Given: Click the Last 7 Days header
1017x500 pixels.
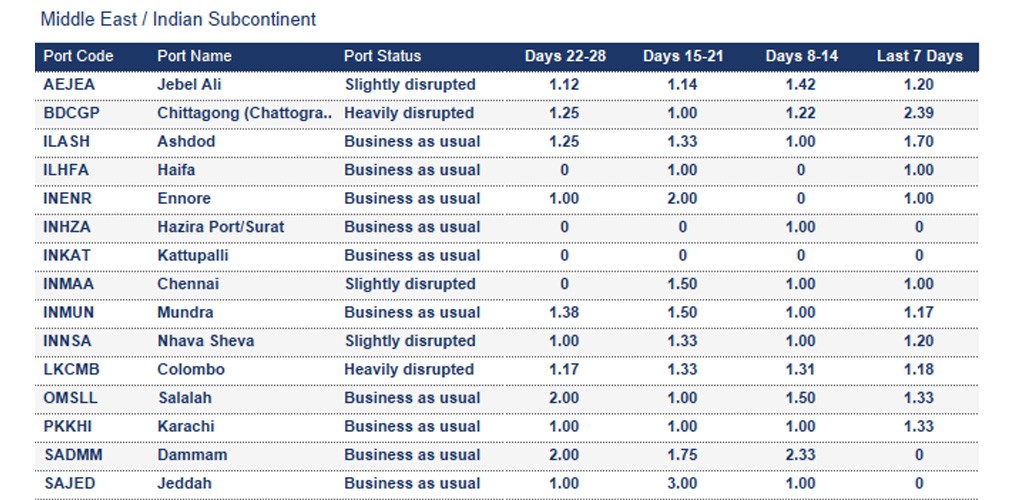Looking at the screenshot, I should (919, 56).
